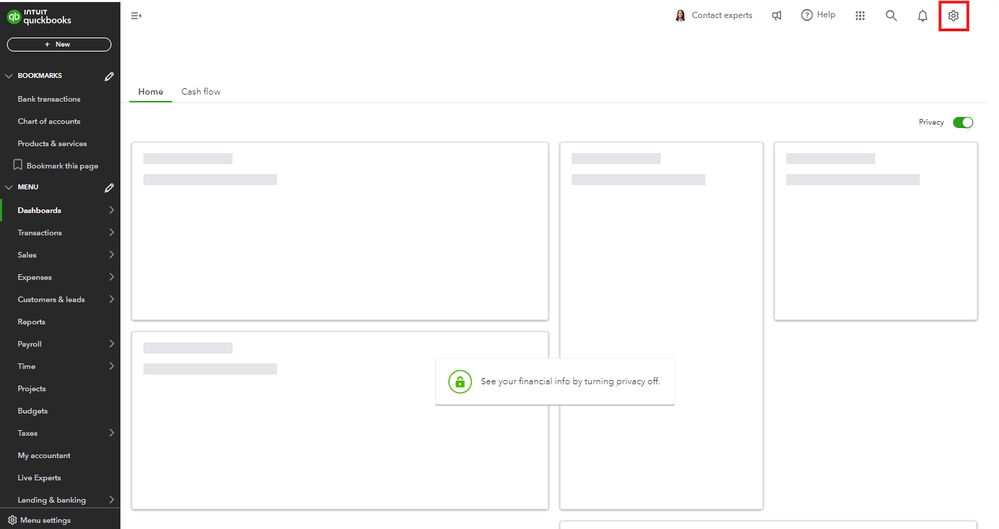Click the Help label

(x=826, y=15)
